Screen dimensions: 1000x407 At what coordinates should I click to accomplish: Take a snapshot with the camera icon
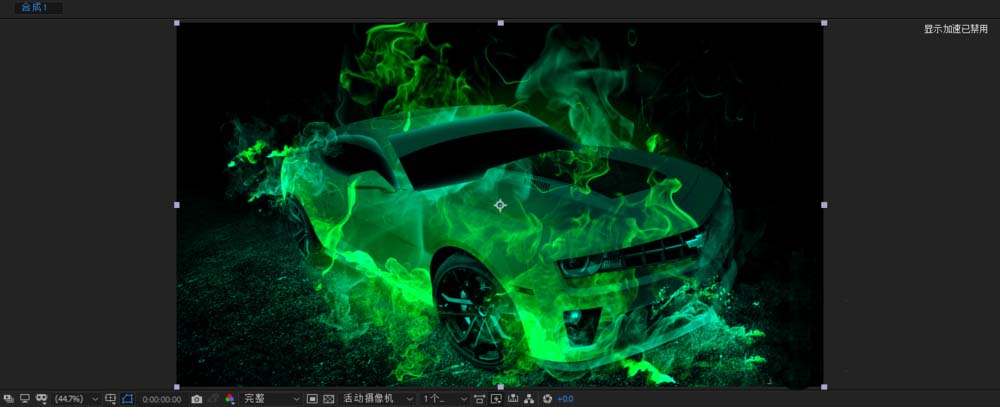197,398
